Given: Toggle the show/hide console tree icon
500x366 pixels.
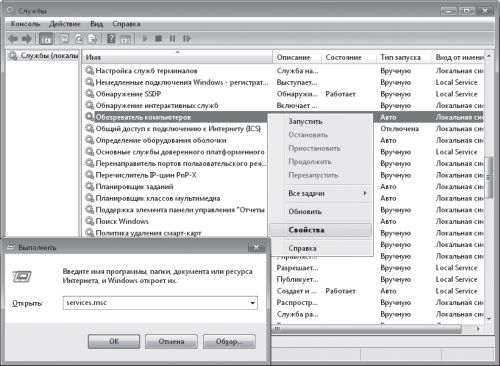Looking at the screenshot, I should pos(46,39).
